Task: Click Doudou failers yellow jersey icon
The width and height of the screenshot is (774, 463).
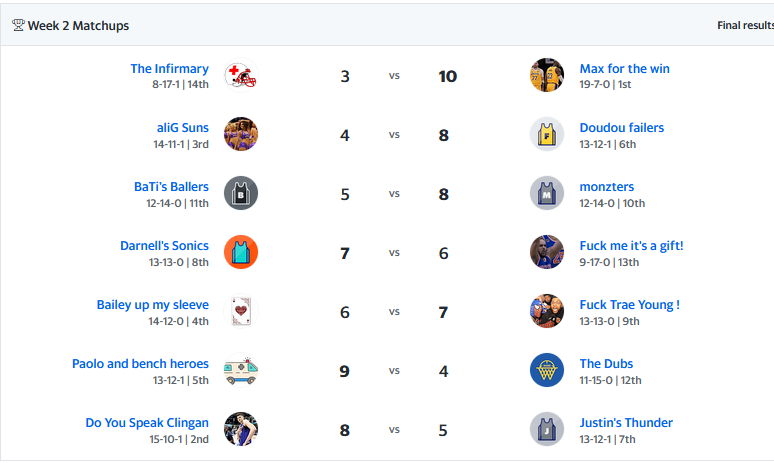Action: 547,135
